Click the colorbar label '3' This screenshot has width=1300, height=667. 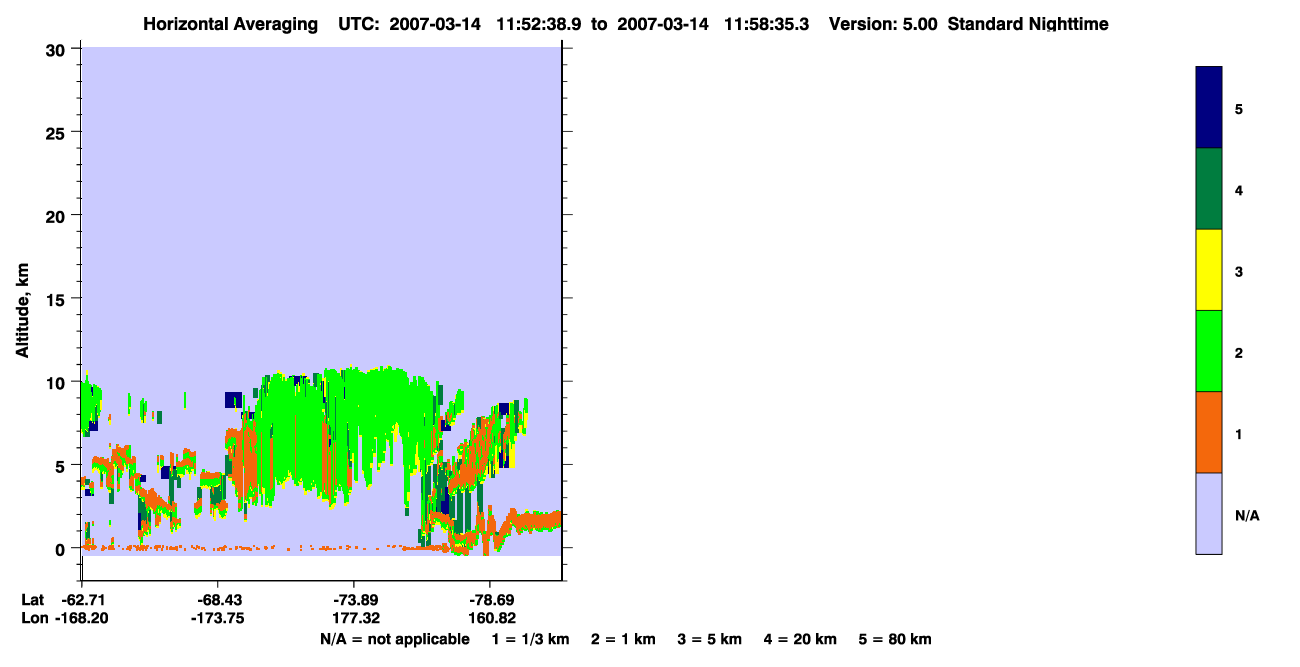(1239, 271)
